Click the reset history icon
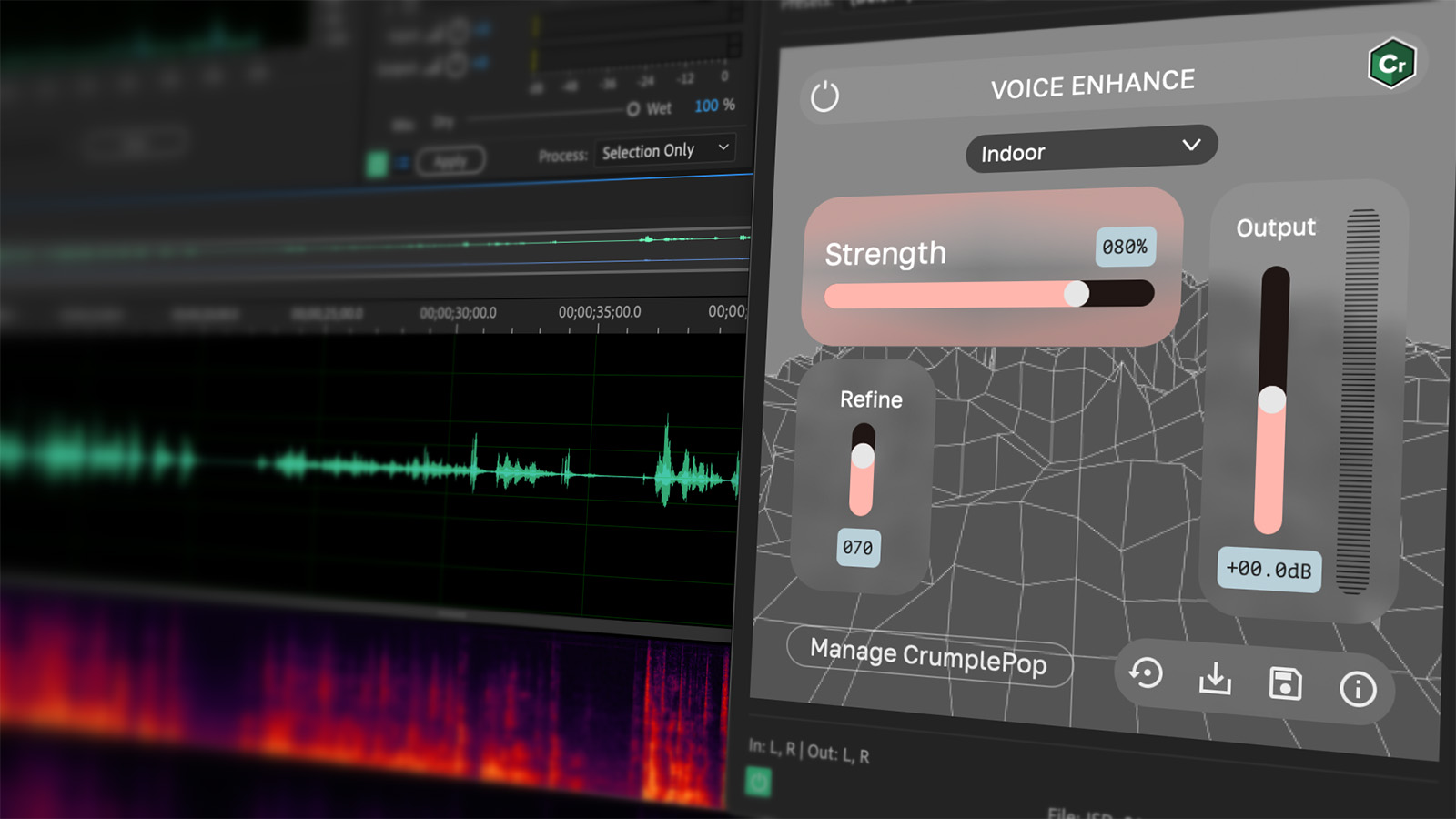Viewport: 1456px width, 819px height. (1146, 673)
